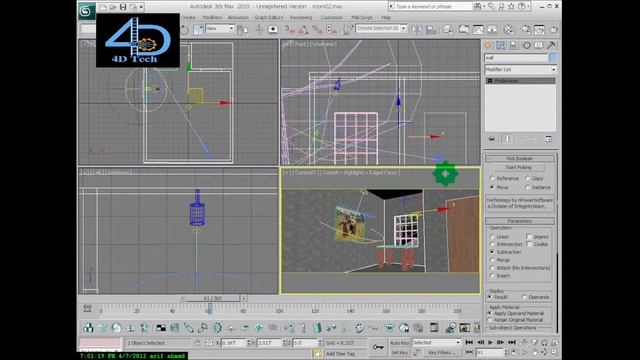
Task: Switch to the Display command panel tab
Action: coord(539,45)
